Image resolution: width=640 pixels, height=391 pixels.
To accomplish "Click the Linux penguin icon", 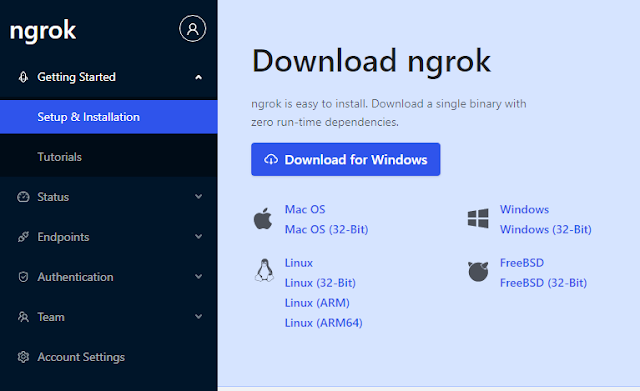I will (264, 270).
